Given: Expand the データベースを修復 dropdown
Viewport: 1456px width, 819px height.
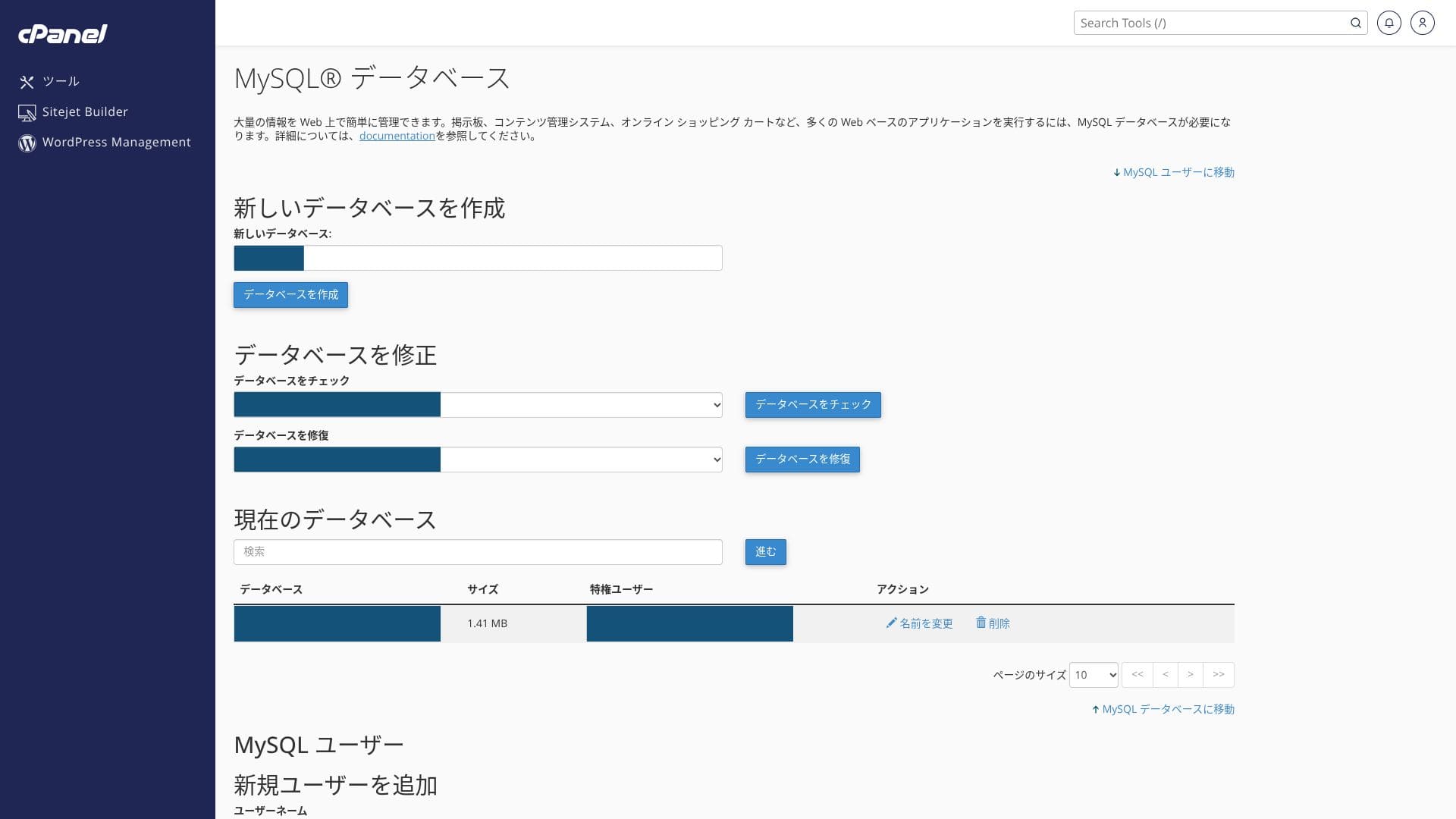Looking at the screenshot, I should (581, 460).
